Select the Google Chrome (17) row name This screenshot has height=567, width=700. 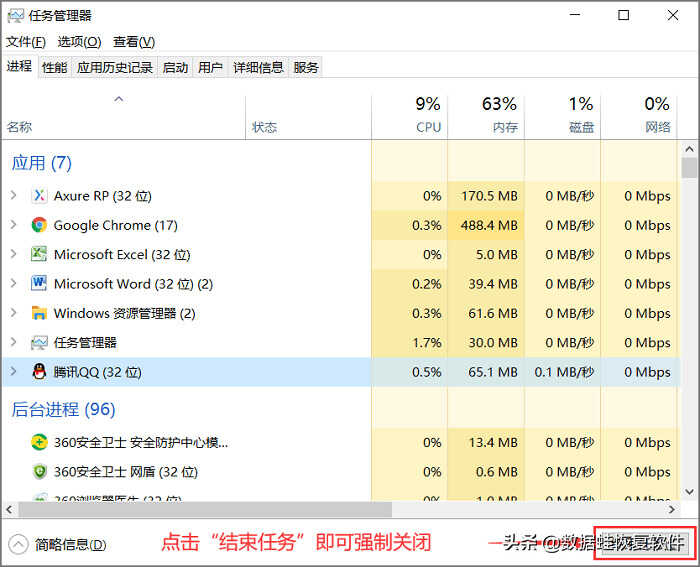(x=116, y=225)
